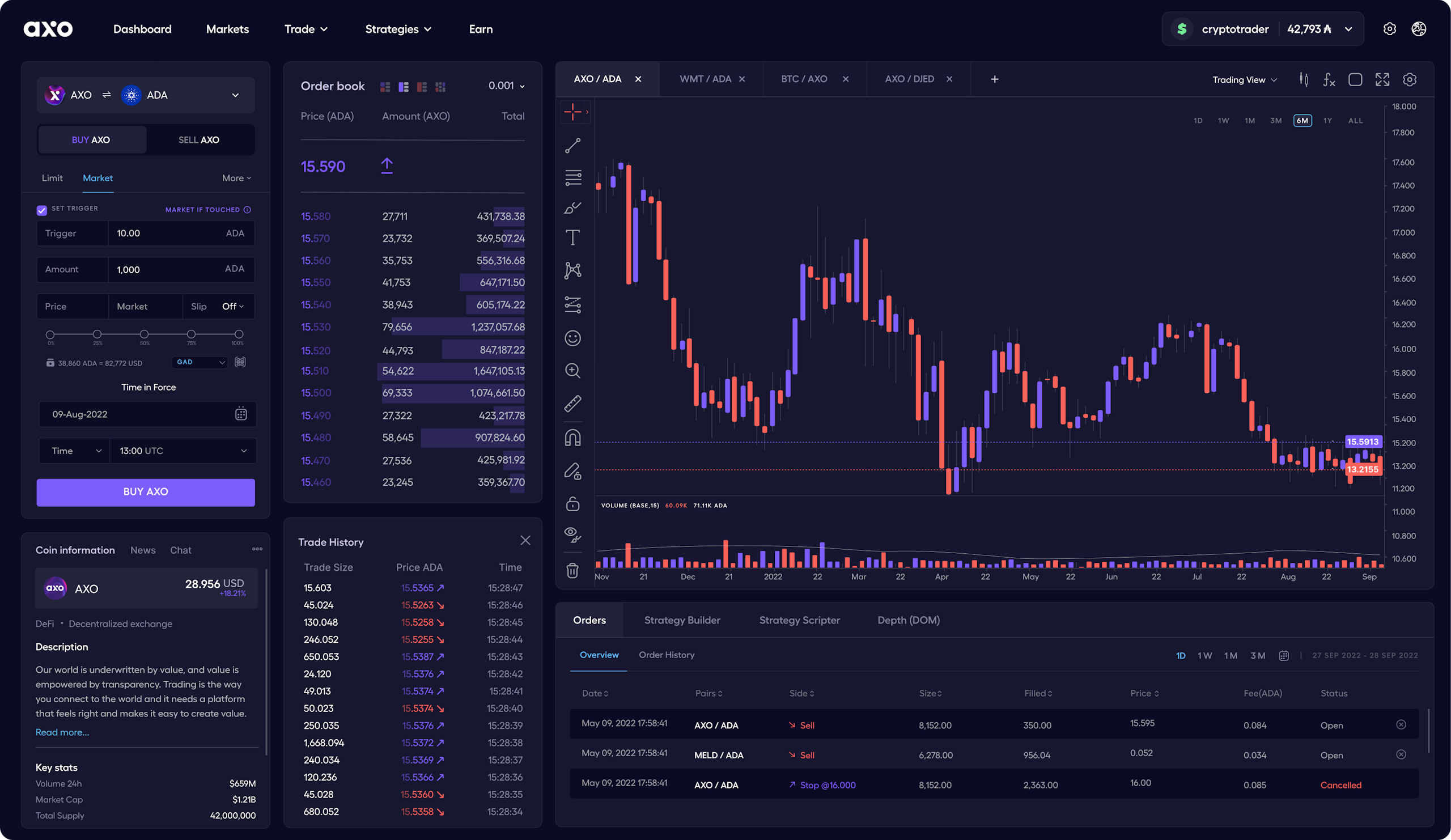Screen dimensions: 1451x840
Task: Swap AXO and ADA pair direction
Action: (x=107, y=95)
